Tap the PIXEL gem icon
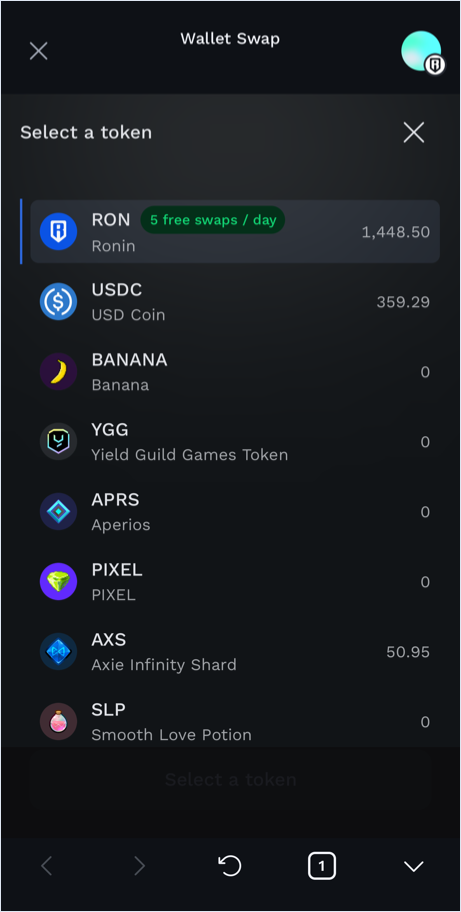Viewport: 461px width, 912px height. [x=58, y=581]
